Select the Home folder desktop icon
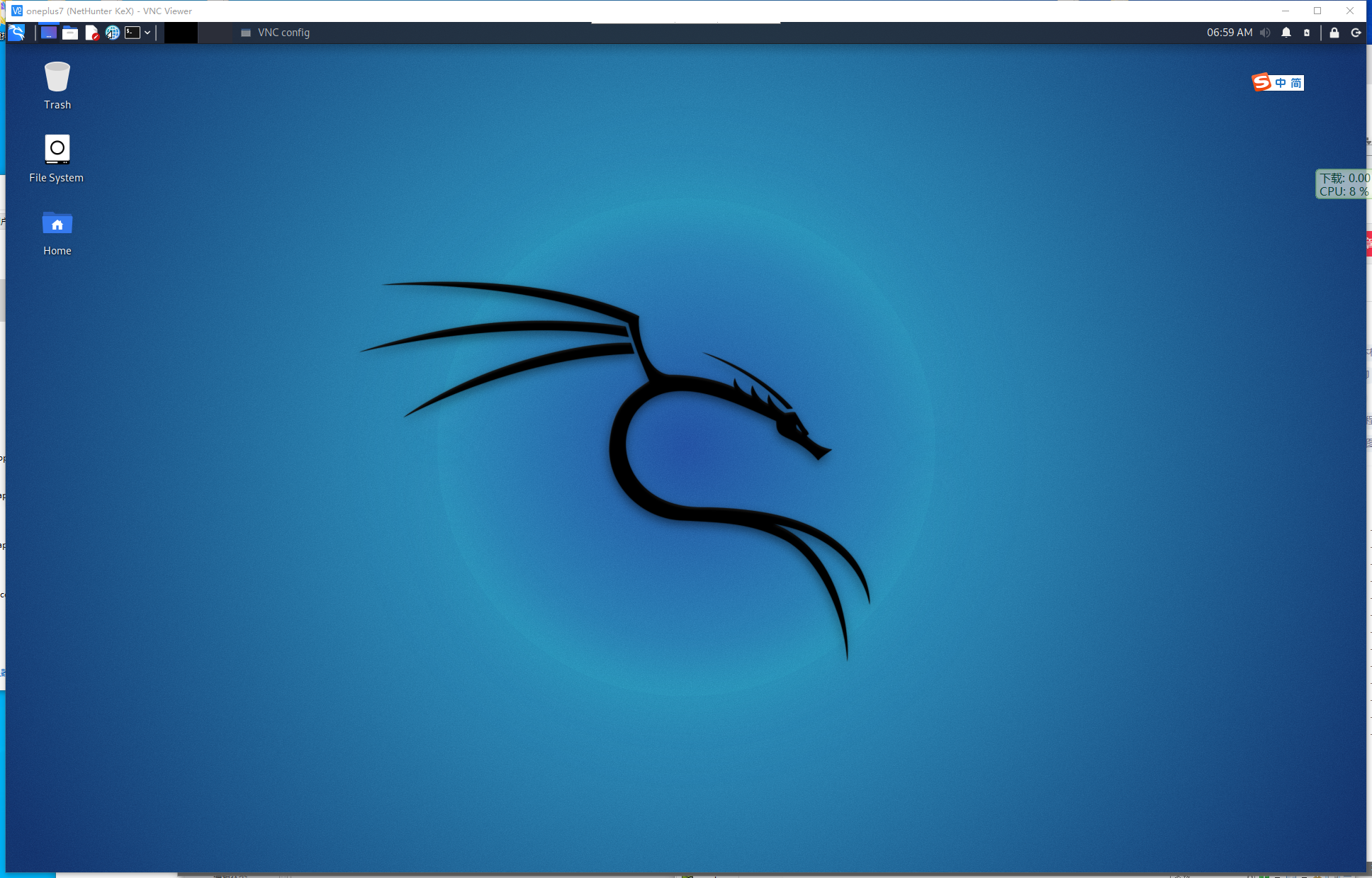Screen dimensions: 1372x878 point(57,232)
